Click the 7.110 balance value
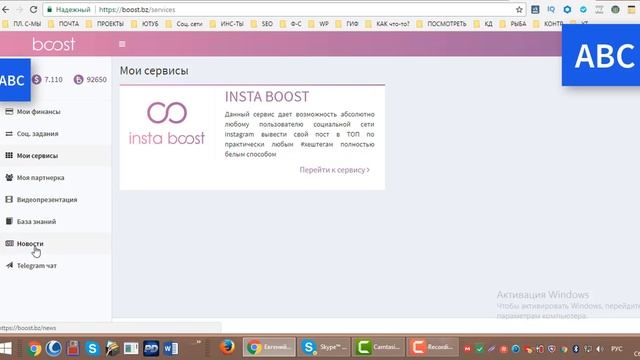 tap(53, 80)
